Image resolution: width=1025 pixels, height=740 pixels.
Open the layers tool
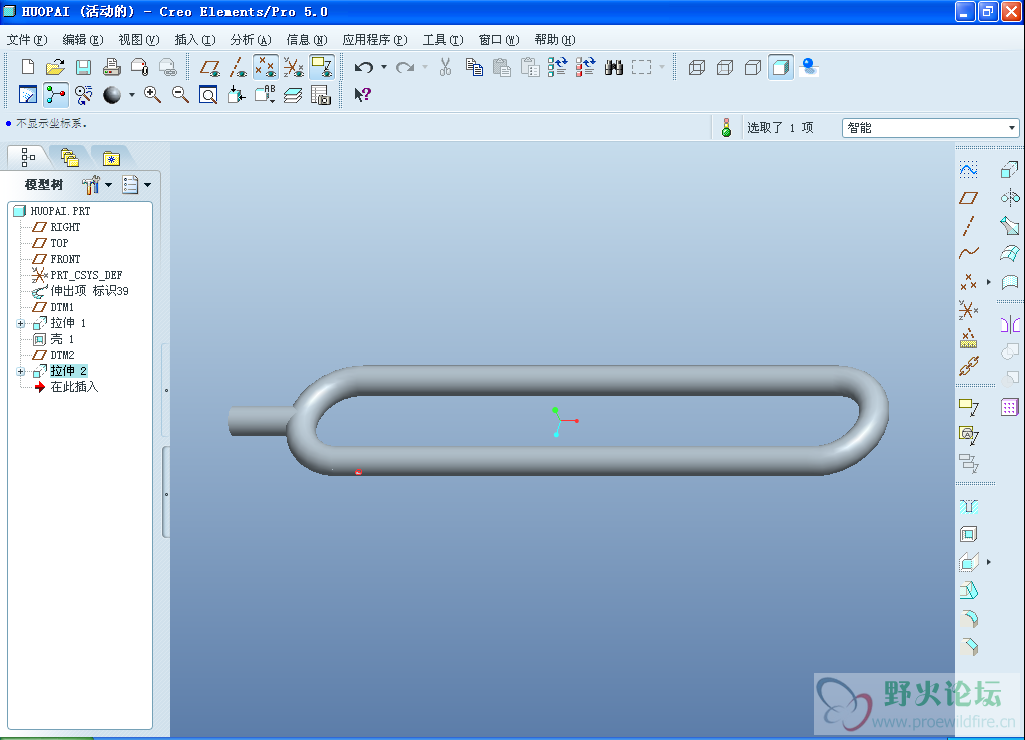(292, 95)
